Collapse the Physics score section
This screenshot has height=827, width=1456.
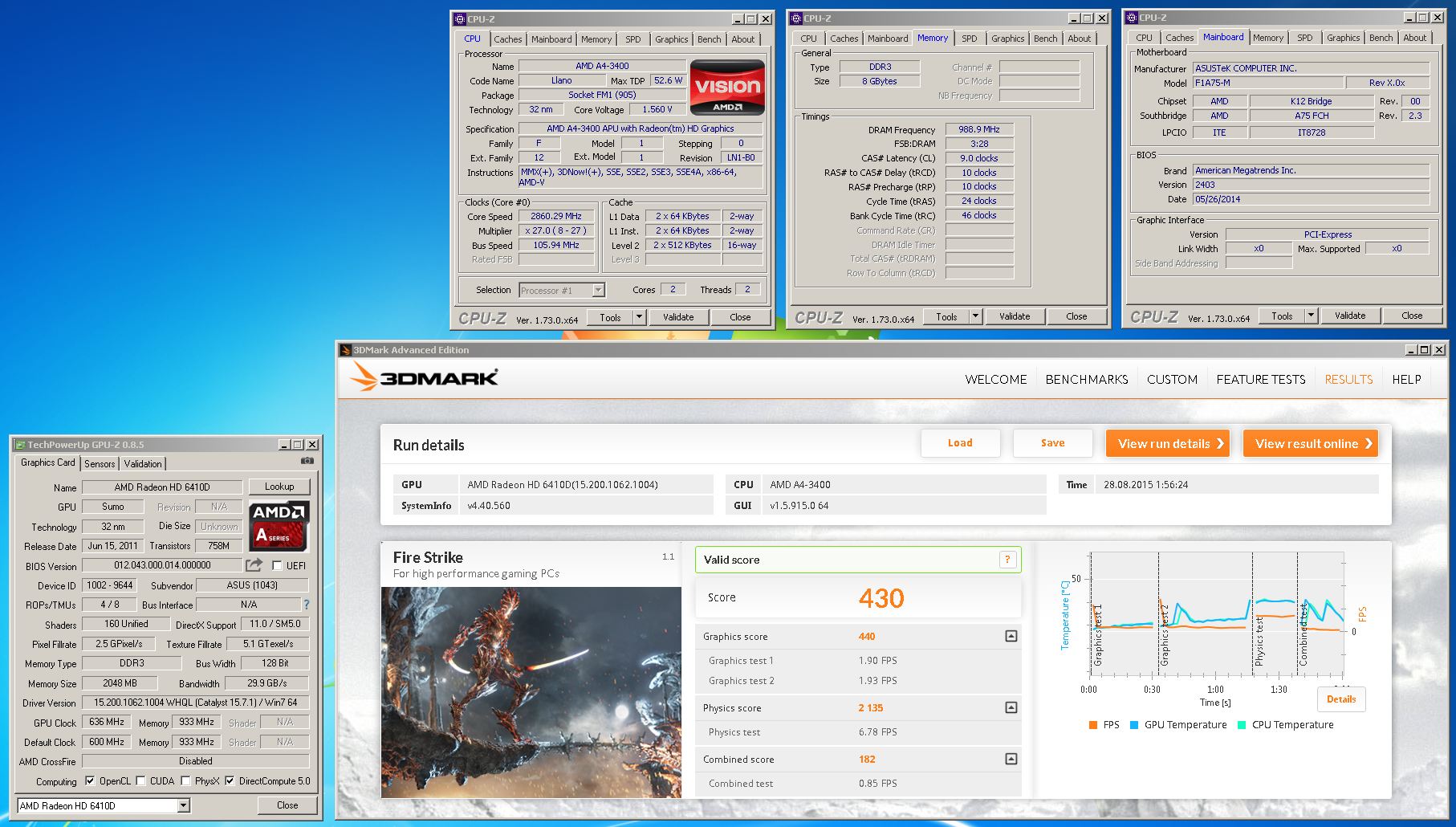[1011, 707]
